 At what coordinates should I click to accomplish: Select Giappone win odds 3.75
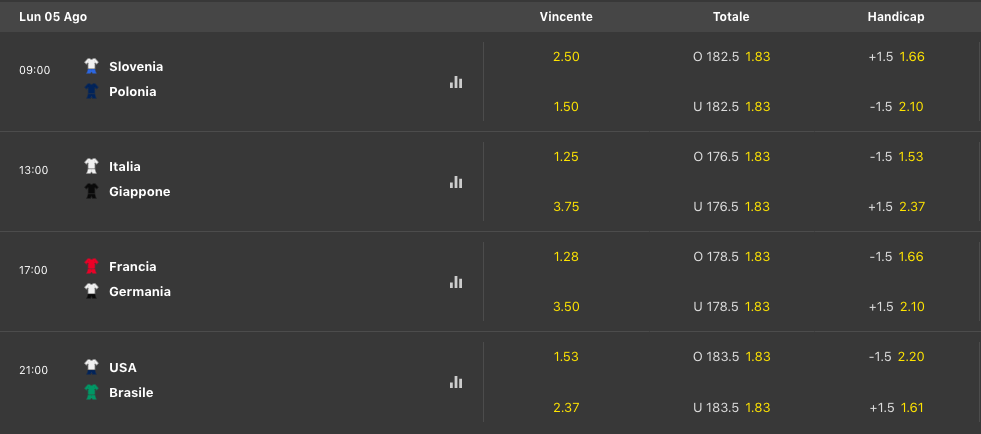[566, 207]
